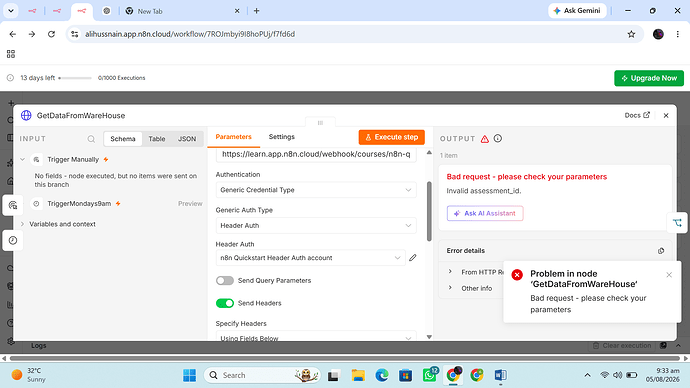Viewport: 690px width, 388px height.
Task: Click the URL input field
Action: 316,154
